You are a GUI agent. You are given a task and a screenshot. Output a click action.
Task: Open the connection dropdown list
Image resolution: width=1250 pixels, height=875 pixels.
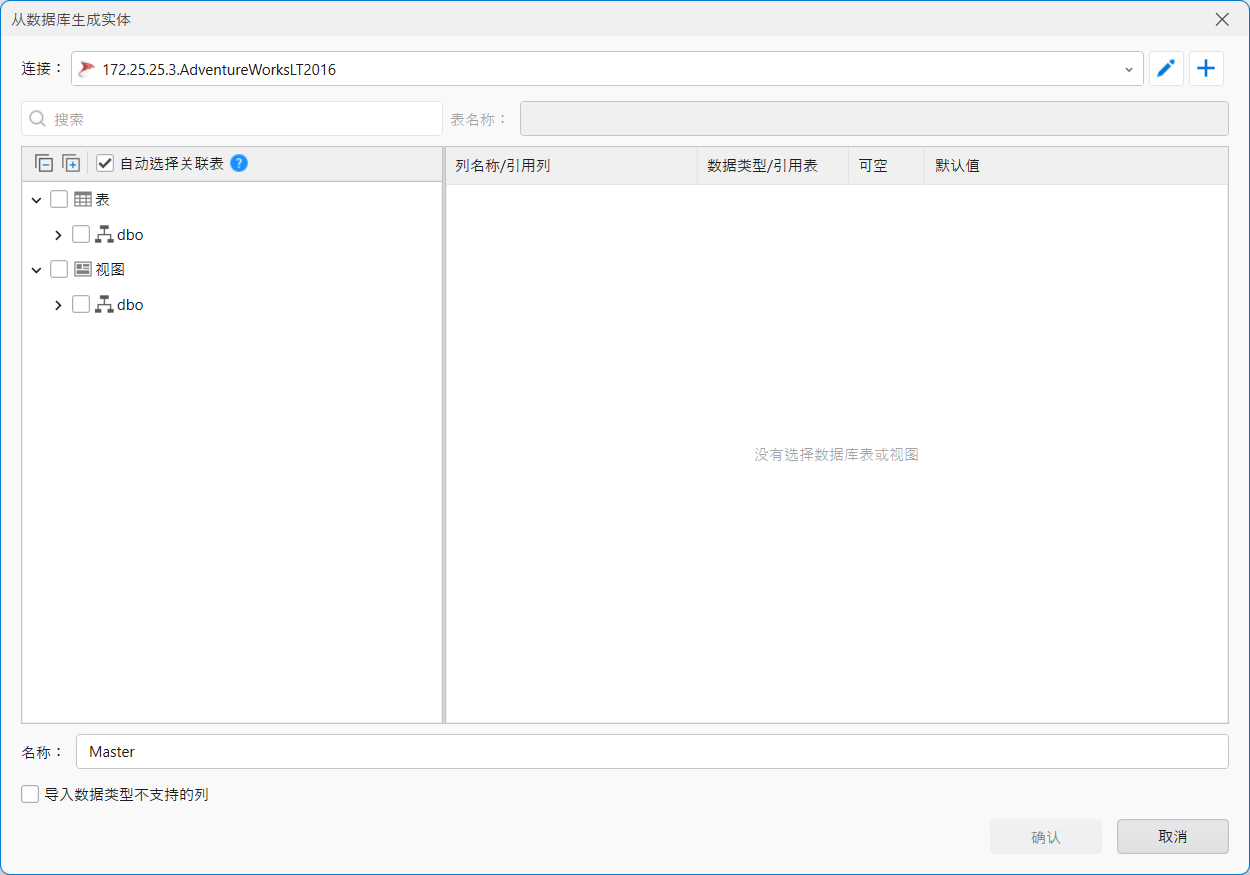(x=1128, y=68)
